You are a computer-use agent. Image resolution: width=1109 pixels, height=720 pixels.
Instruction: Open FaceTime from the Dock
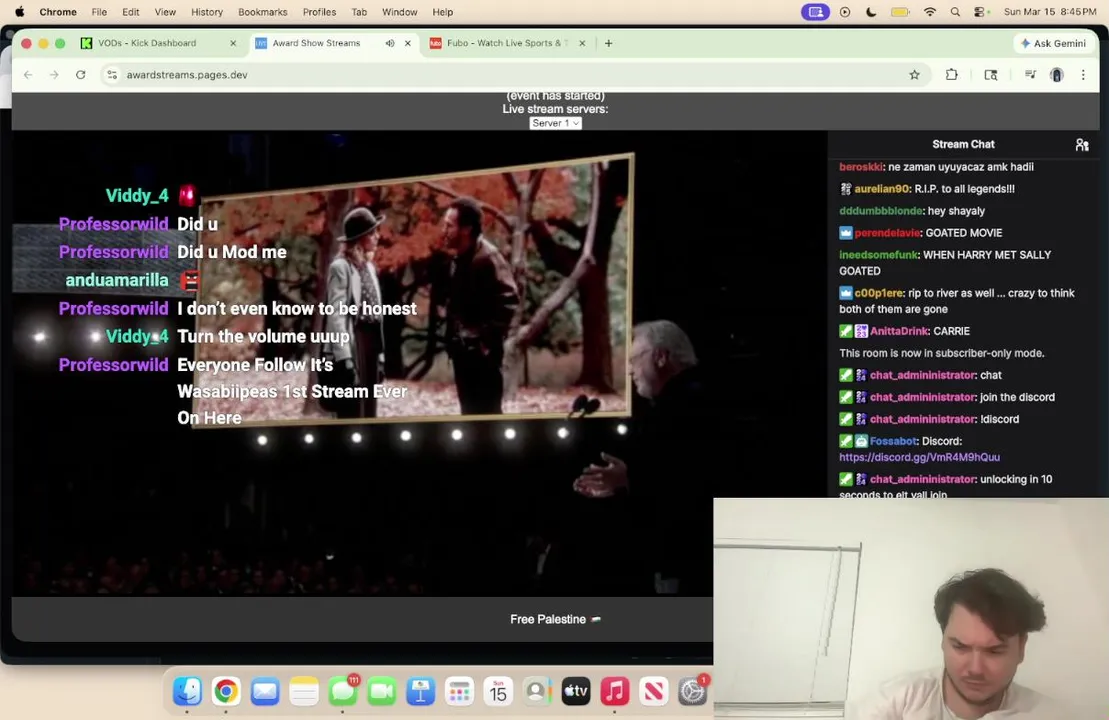pyautogui.click(x=382, y=691)
